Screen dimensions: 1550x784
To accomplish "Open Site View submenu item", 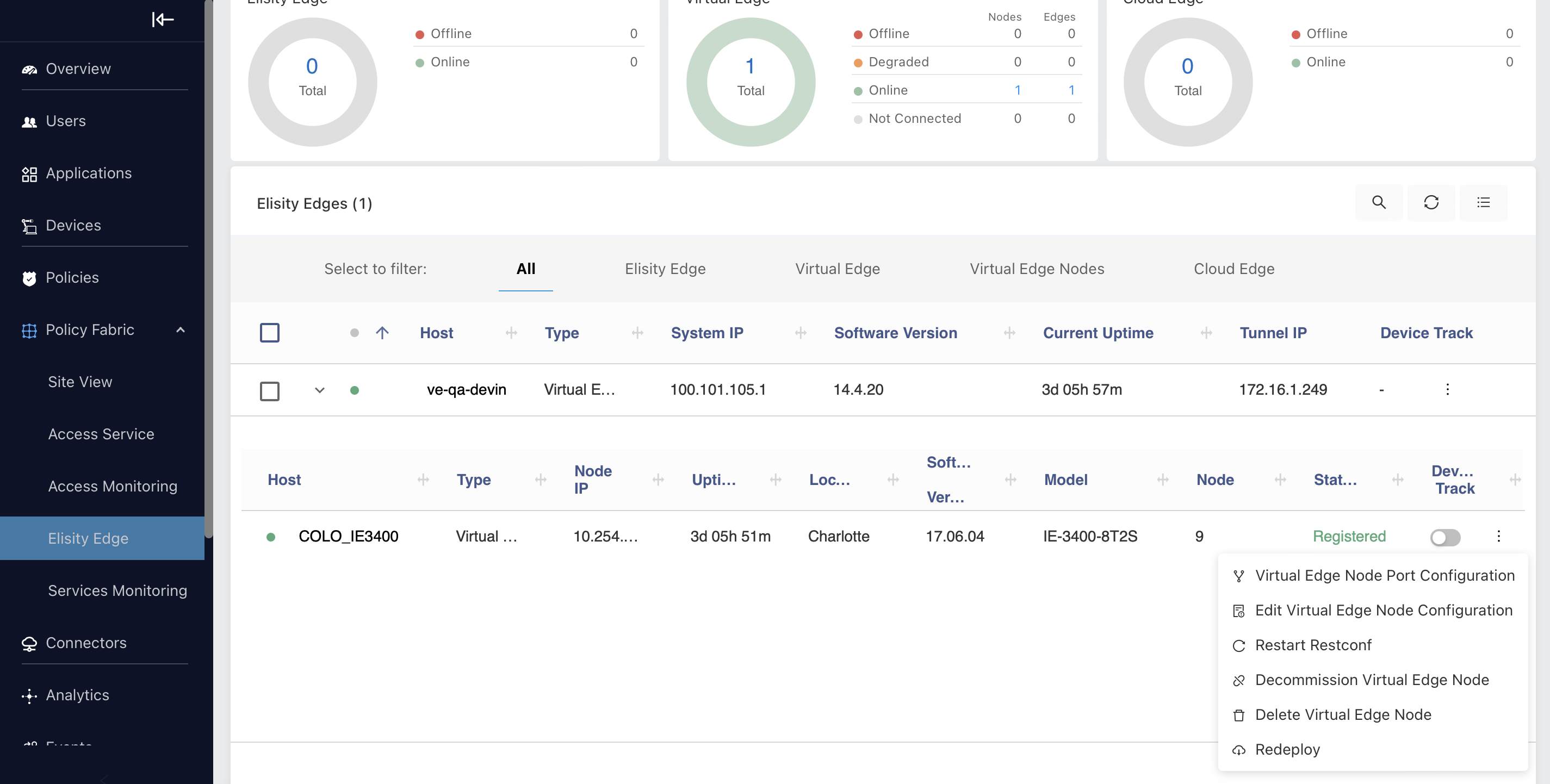I will click(80, 382).
